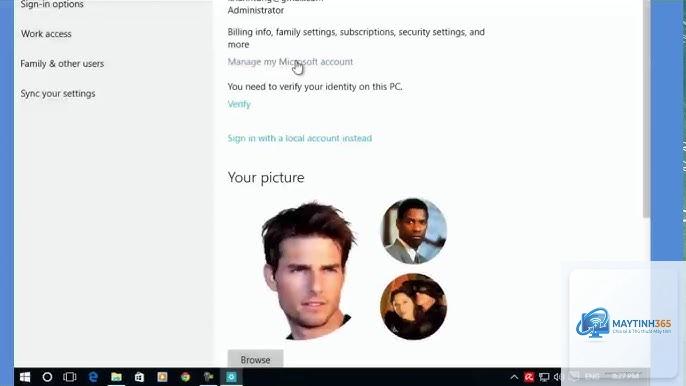This screenshot has height=386, width=686.
Task: Open Task View in taskbar
Action: coord(70,377)
